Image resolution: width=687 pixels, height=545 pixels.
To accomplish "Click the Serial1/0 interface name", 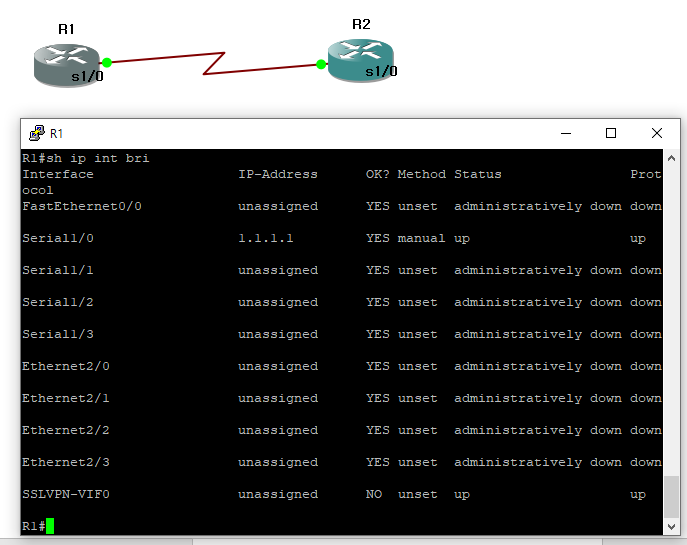I will pyautogui.click(x=58, y=238).
